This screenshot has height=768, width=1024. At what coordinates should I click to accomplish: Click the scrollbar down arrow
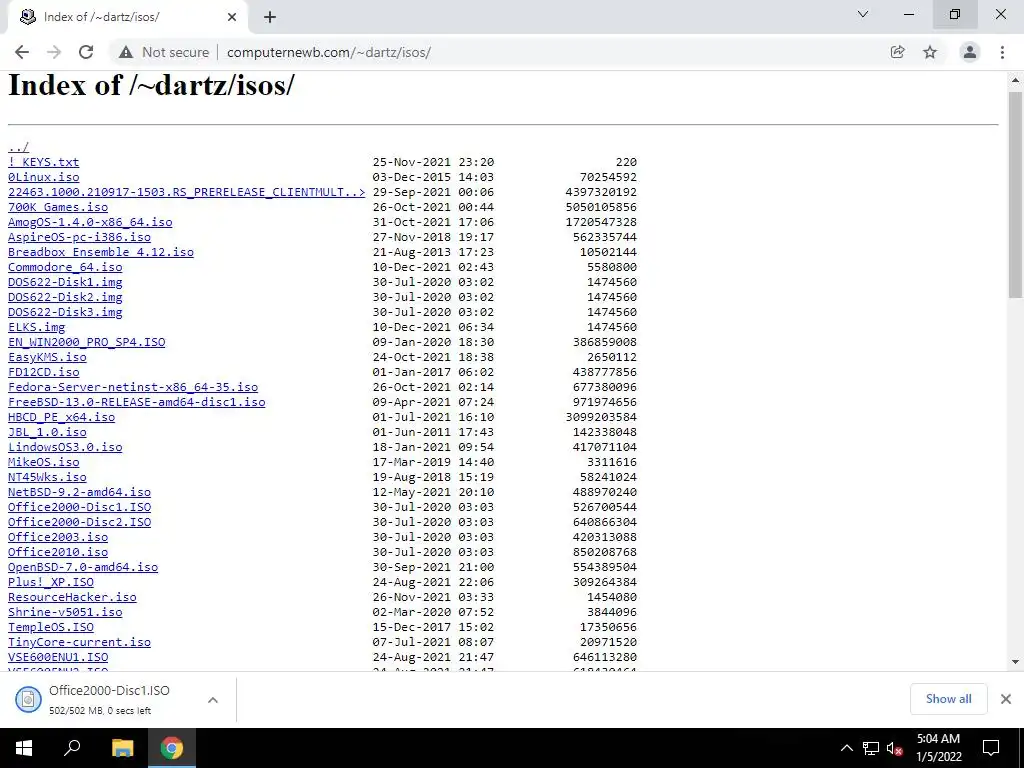point(1015,662)
